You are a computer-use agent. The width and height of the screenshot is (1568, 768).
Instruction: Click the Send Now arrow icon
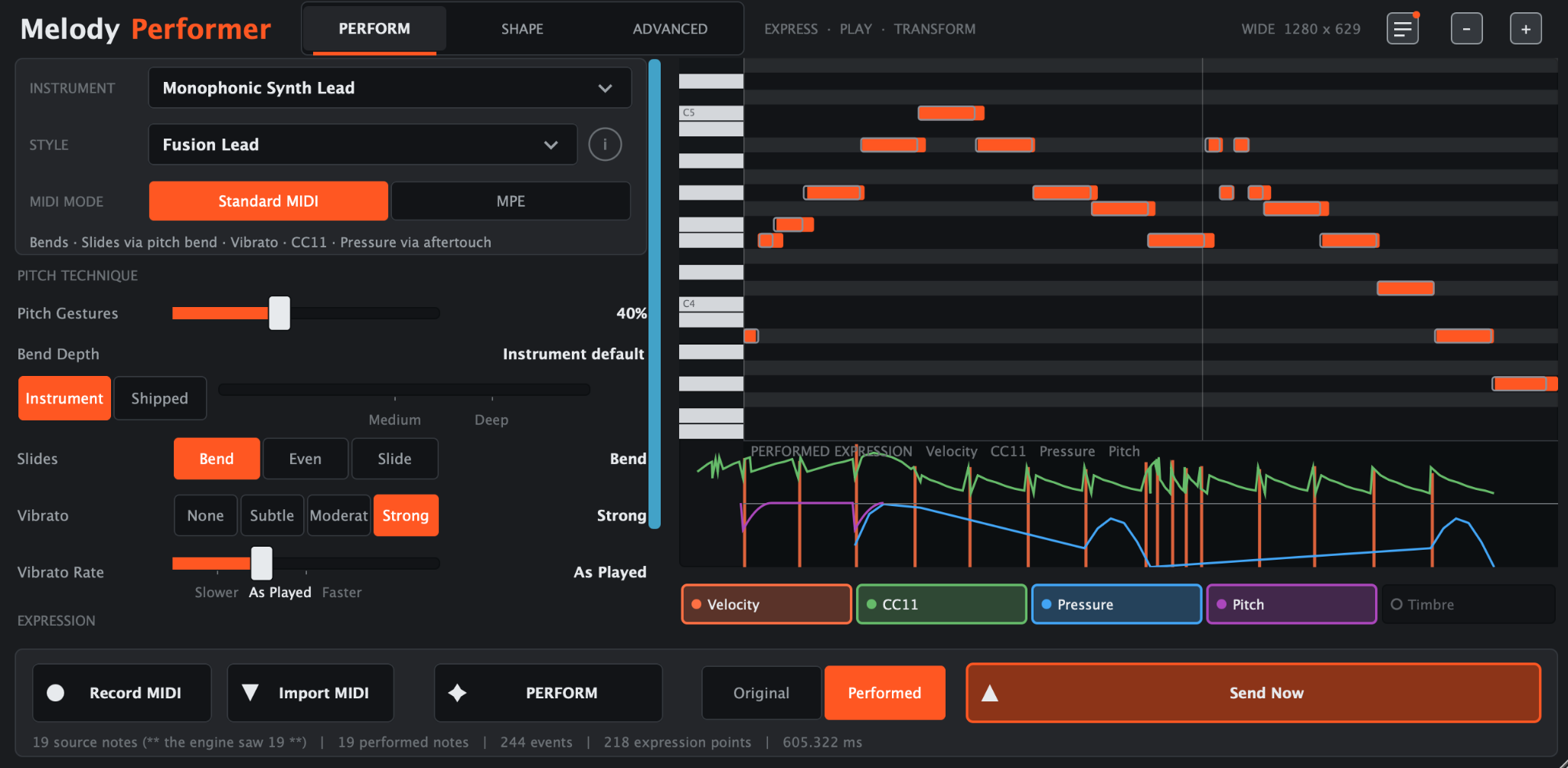click(990, 693)
